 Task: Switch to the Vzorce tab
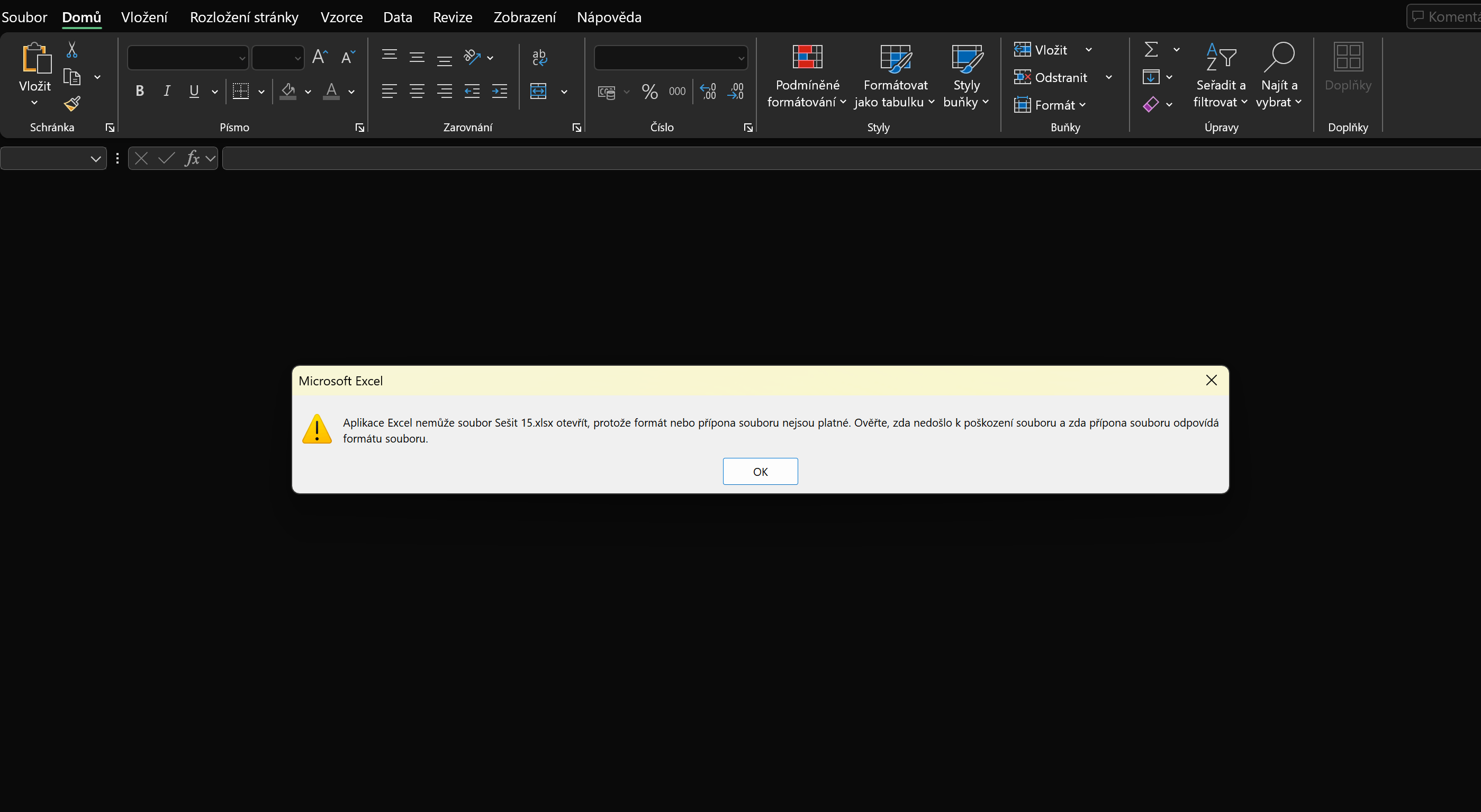click(341, 17)
